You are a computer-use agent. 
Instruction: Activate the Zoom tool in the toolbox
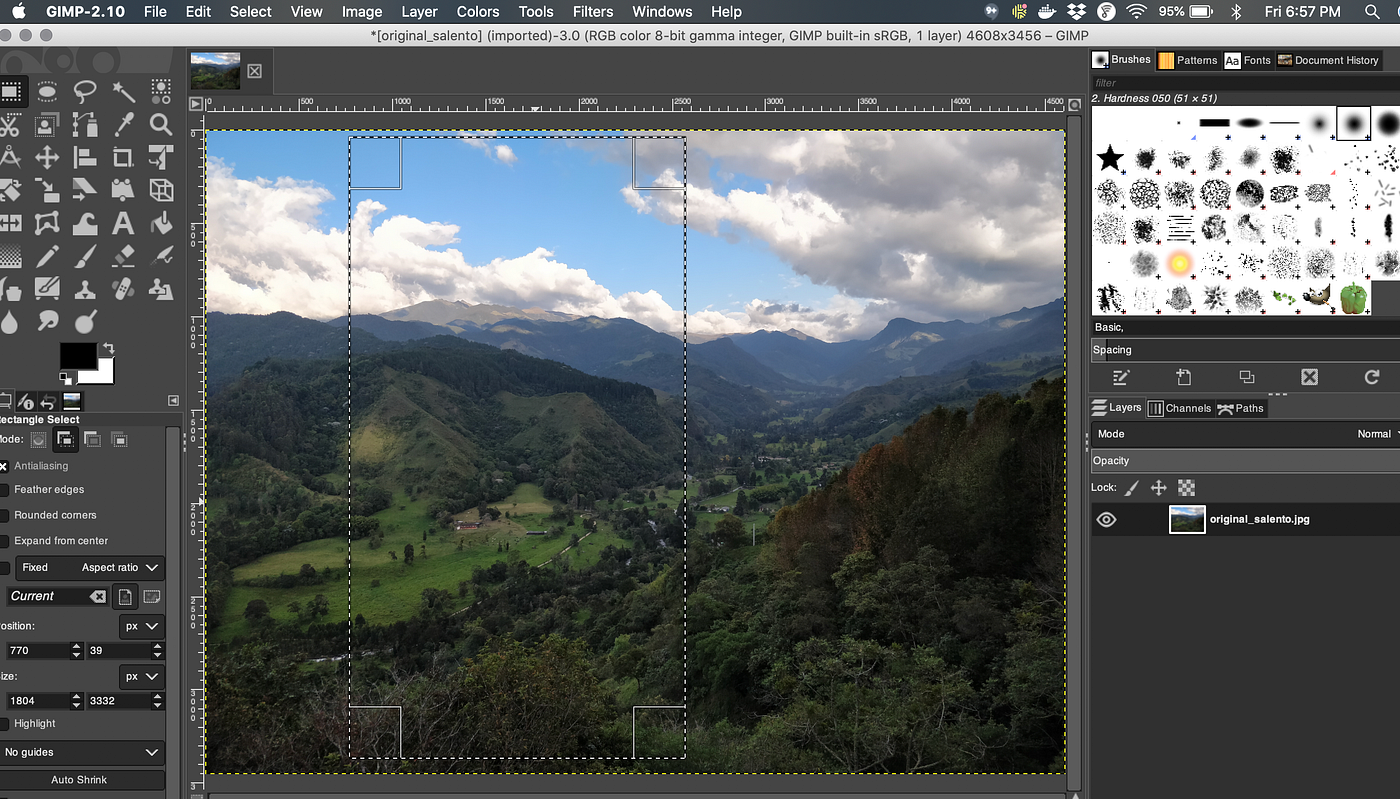[158, 124]
